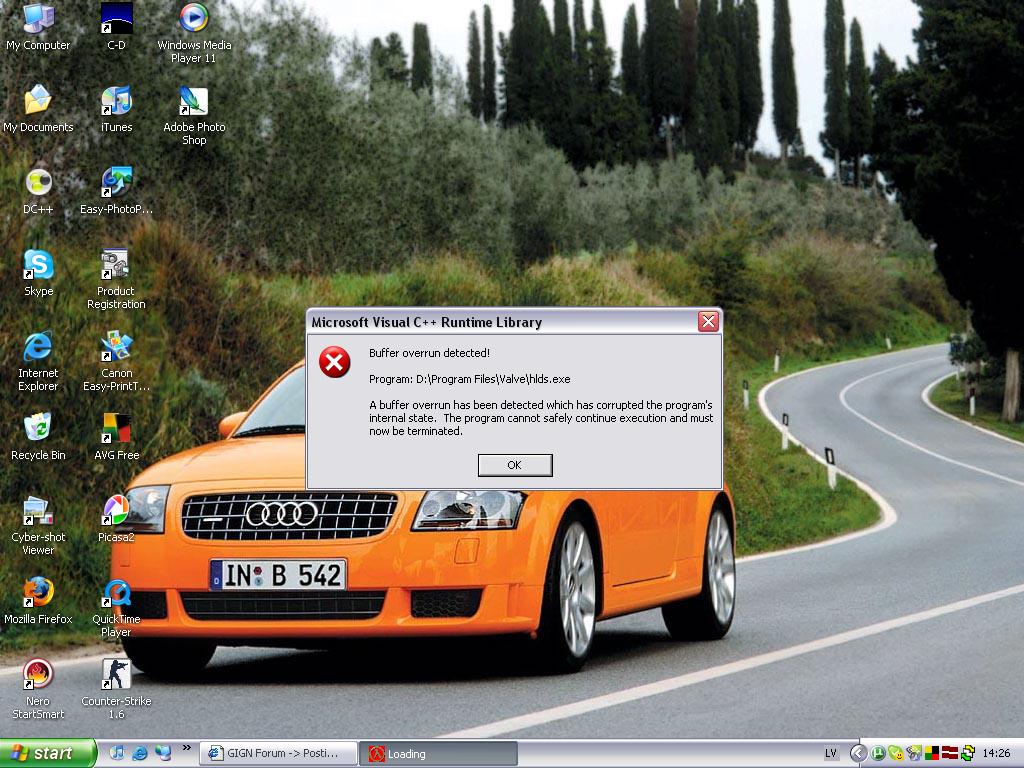Screen dimensions: 1024x768
Task: Open the LV language bar selector
Action: 831,753
